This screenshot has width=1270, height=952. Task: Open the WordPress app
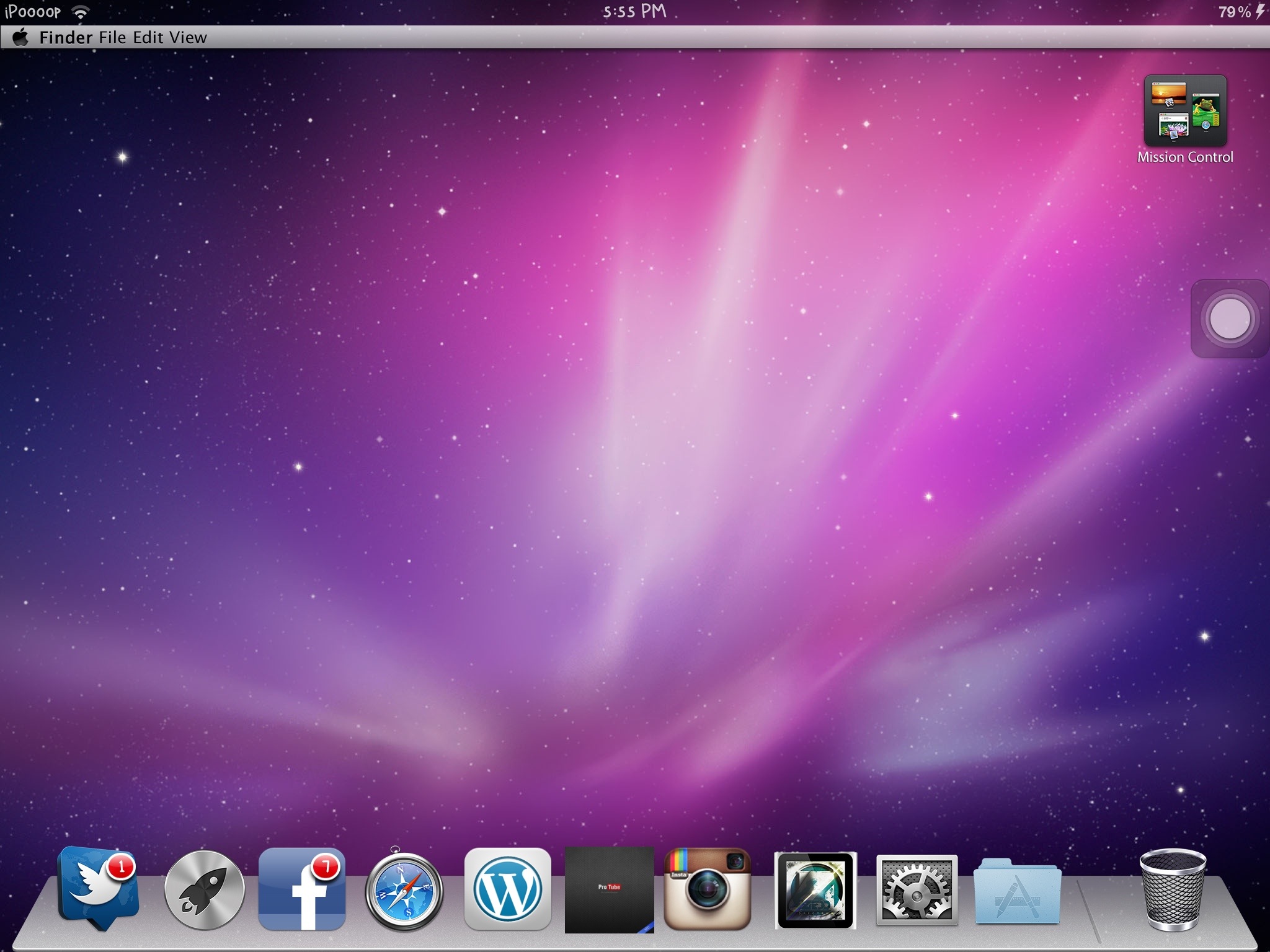tap(507, 889)
